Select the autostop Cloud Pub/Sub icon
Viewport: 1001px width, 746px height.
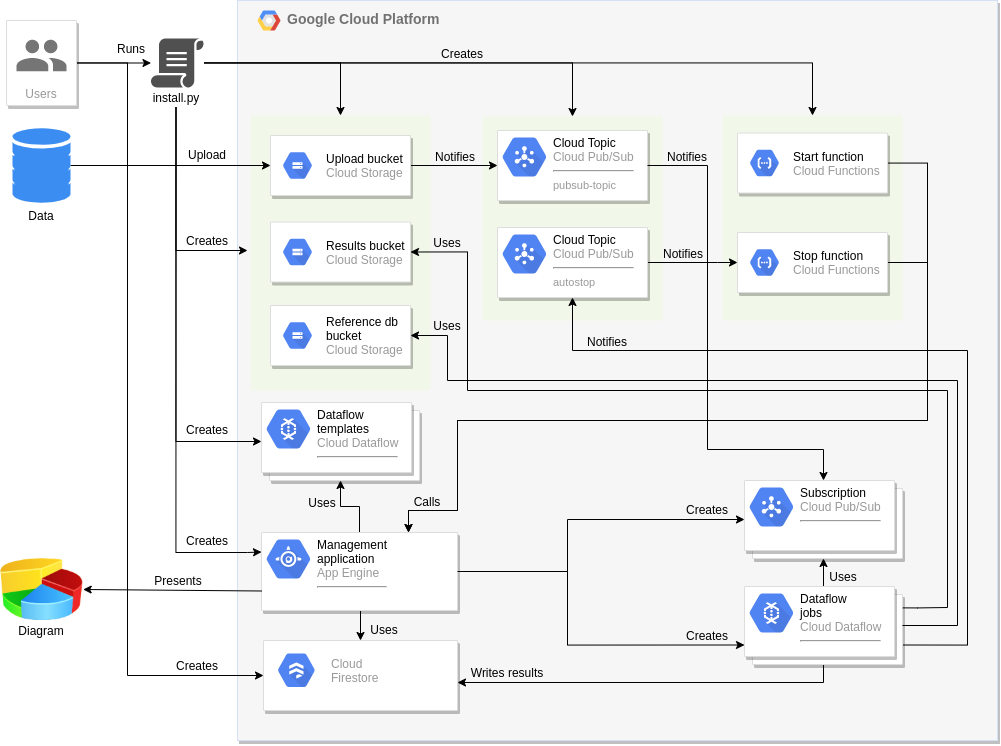[524, 254]
